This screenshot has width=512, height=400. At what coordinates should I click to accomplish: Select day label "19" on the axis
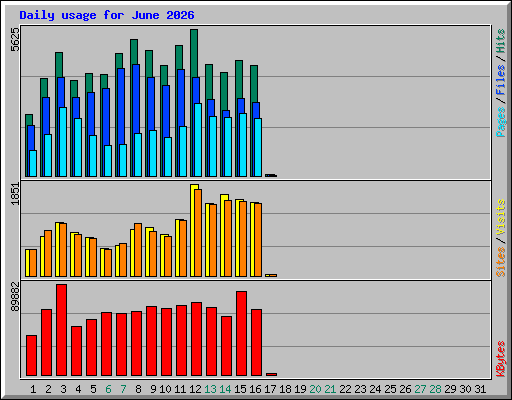[x=300, y=389]
